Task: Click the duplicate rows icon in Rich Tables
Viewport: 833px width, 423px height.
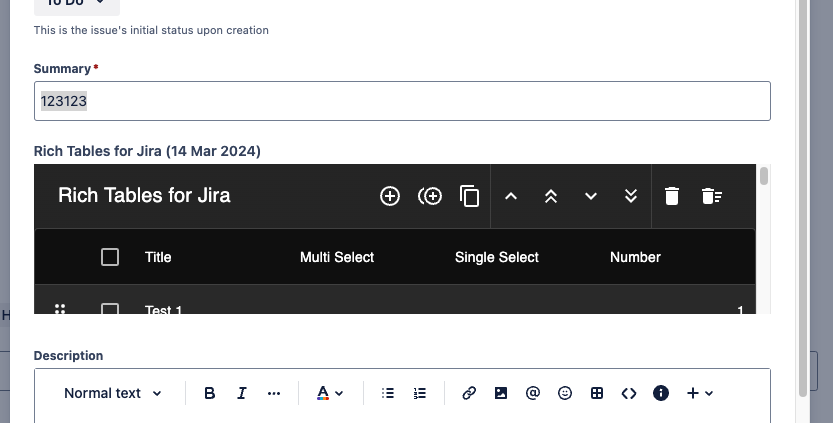Action: (x=470, y=196)
